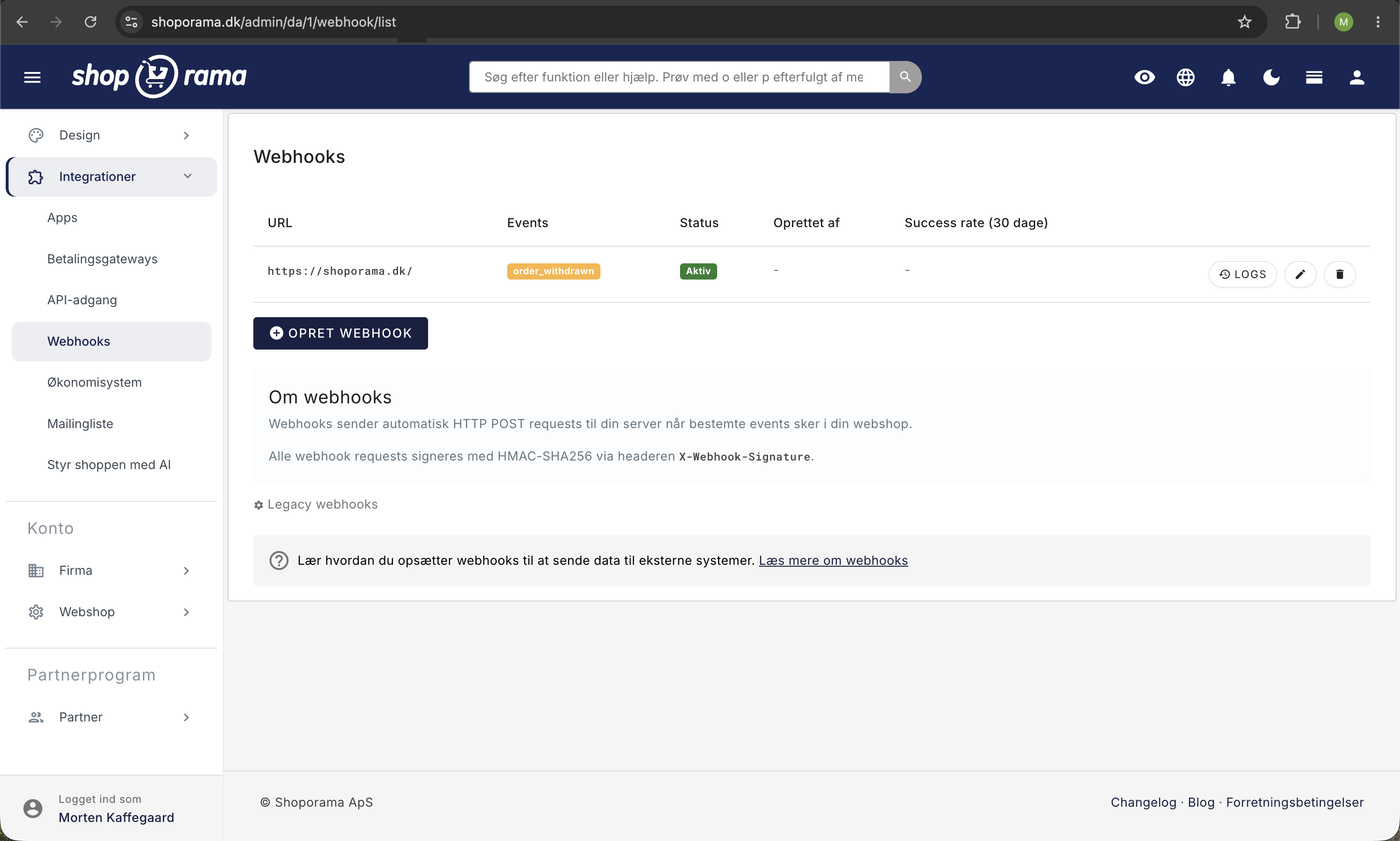Click the Partner people icon
The width and height of the screenshot is (1400, 841).
tap(36, 717)
